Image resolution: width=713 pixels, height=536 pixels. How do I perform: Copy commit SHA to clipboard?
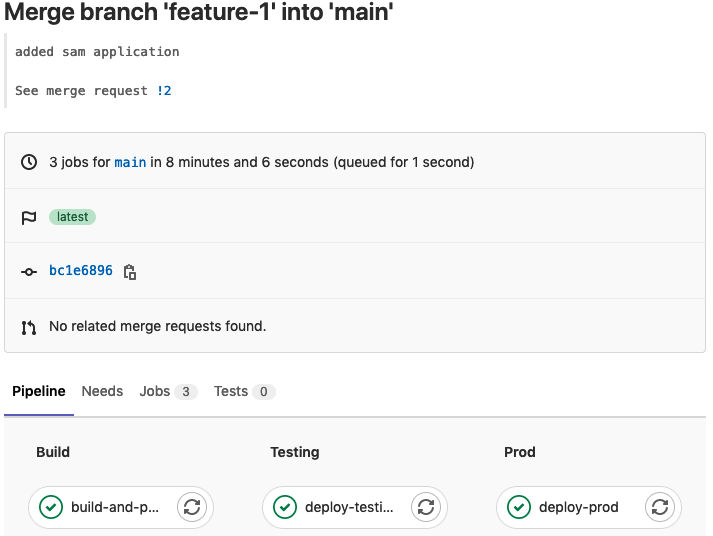pos(130,272)
